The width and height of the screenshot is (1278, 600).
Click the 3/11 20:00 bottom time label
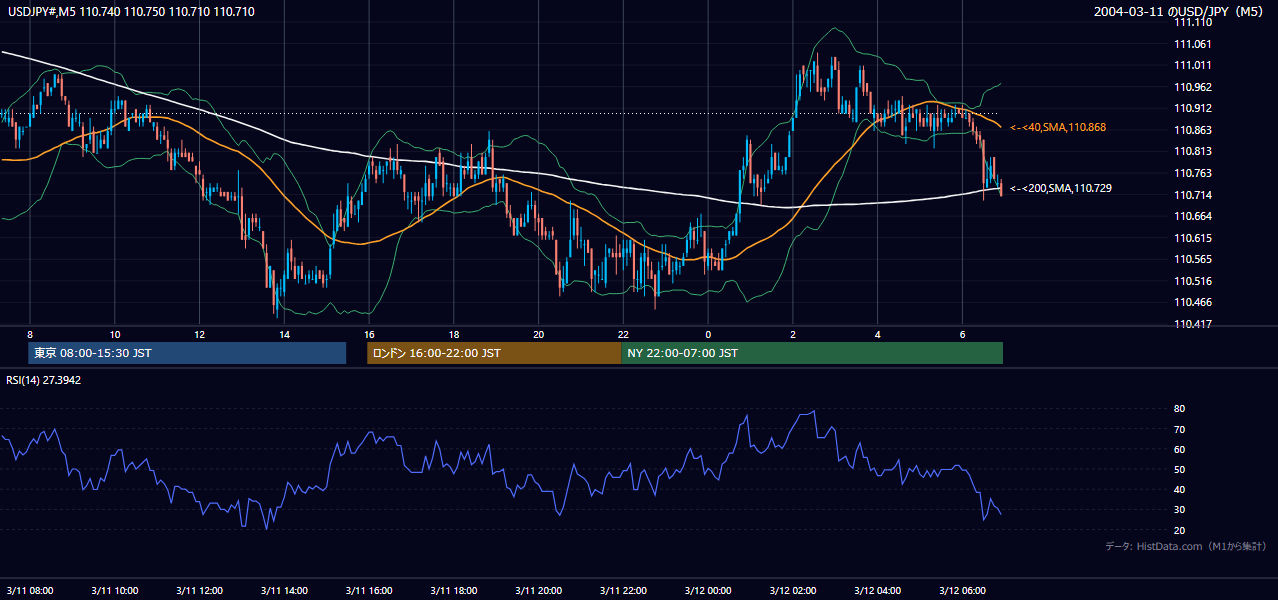click(539, 591)
